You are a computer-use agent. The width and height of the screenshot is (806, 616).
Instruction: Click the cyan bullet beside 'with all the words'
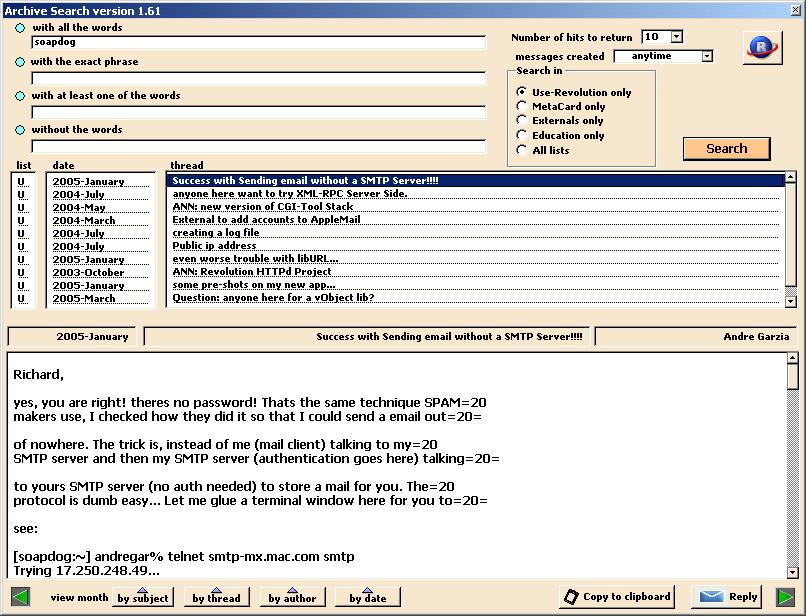(21, 28)
